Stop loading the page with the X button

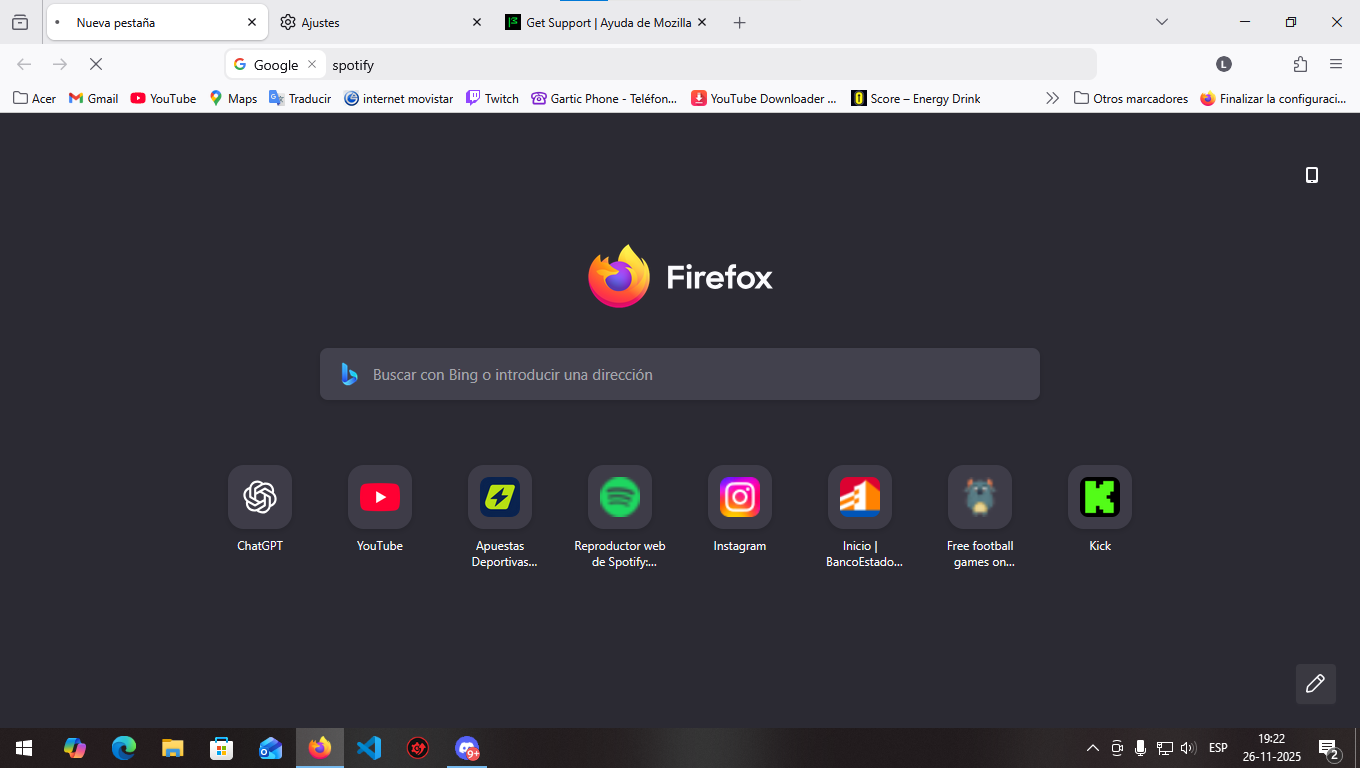96,64
